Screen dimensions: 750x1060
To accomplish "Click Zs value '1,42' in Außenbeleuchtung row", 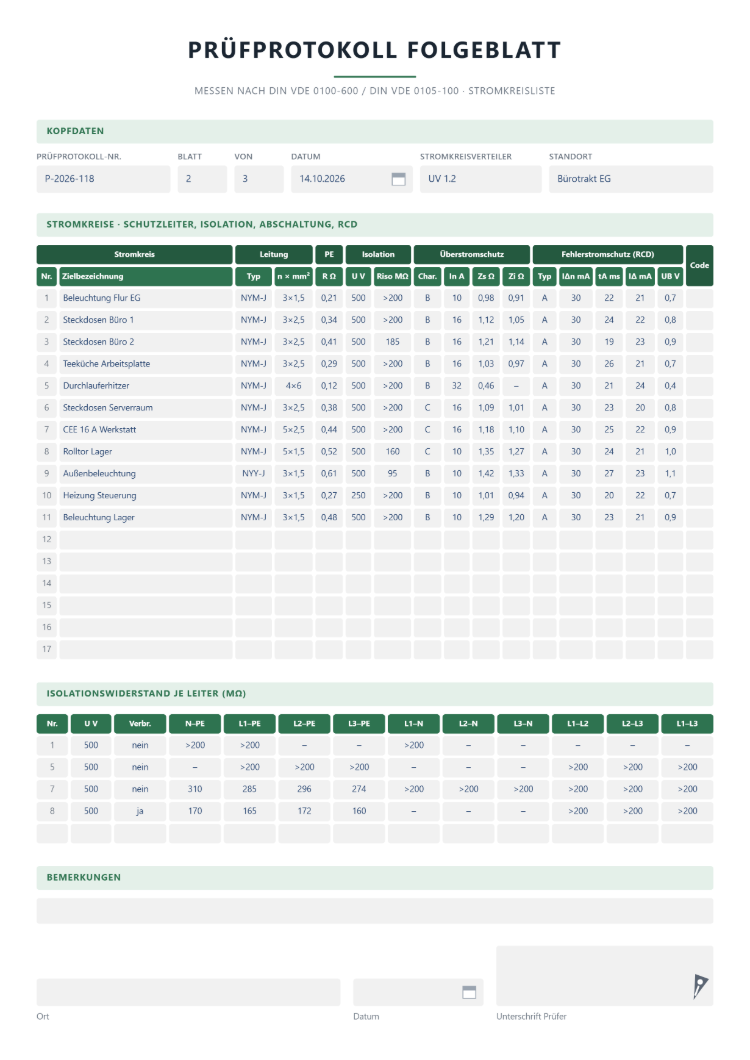I will tap(486, 474).
